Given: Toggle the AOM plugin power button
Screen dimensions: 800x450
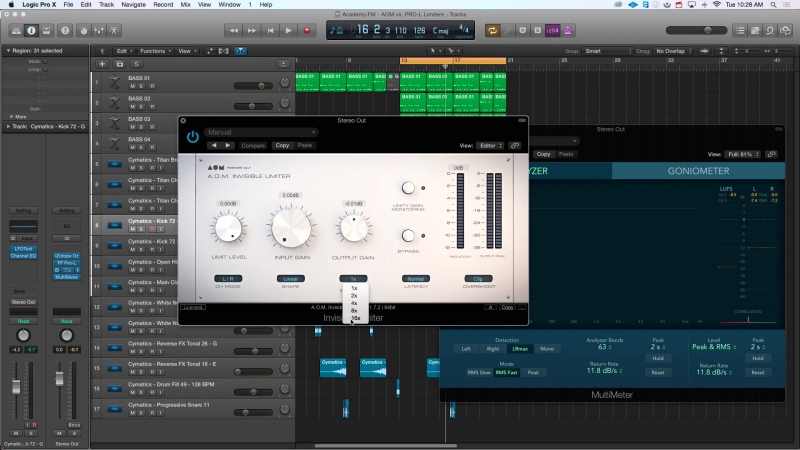Looking at the screenshot, I should pos(192,137).
